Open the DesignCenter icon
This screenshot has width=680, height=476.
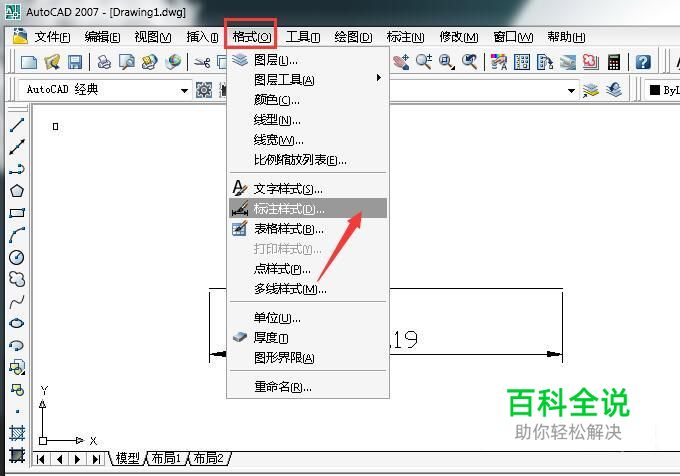click(x=522, y=62)
